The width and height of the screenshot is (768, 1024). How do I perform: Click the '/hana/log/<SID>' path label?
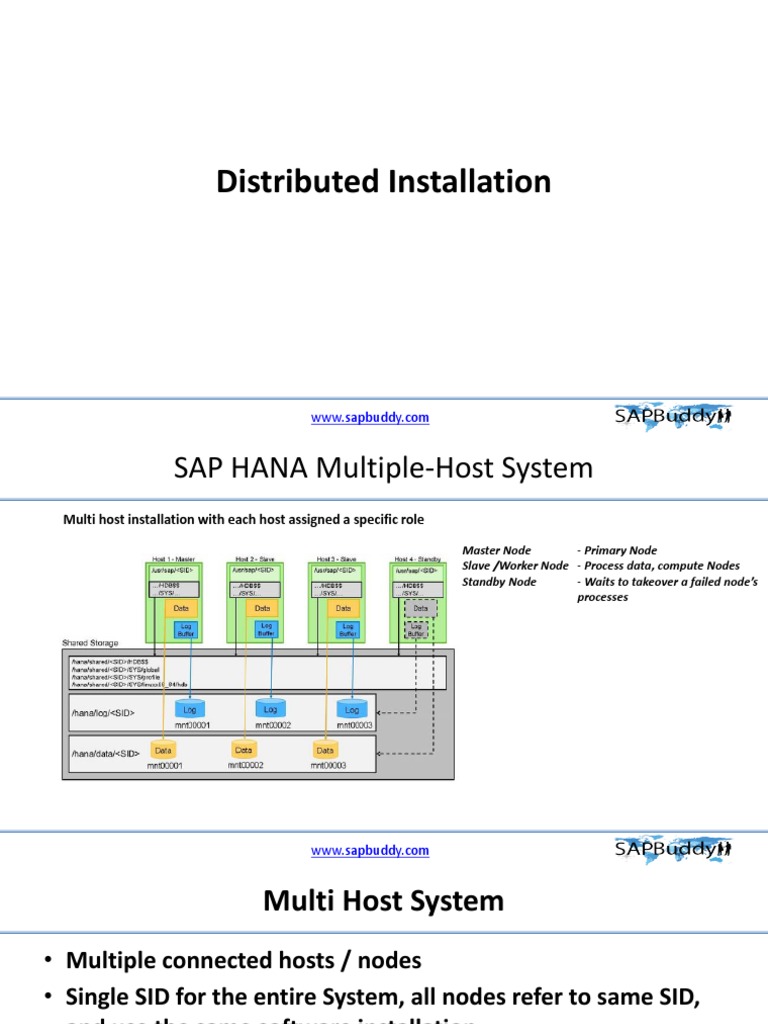pos(103,713)
